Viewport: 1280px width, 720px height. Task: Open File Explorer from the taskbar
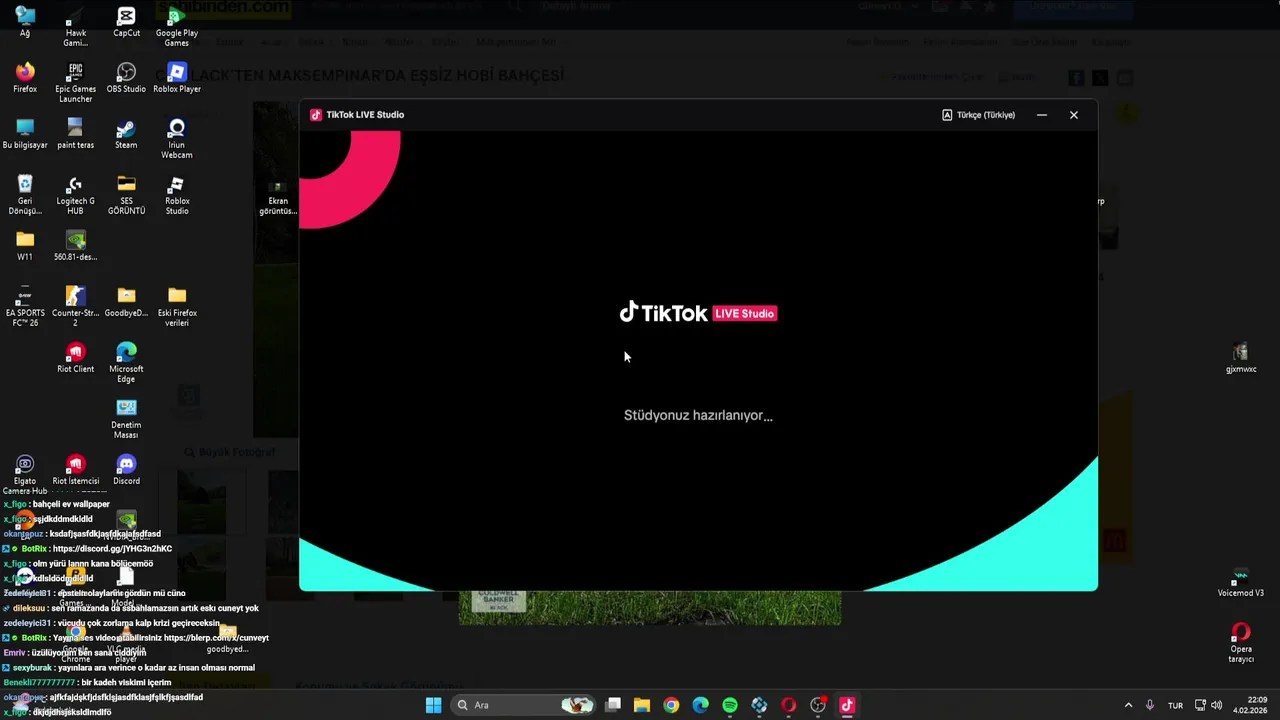point(642,705)
